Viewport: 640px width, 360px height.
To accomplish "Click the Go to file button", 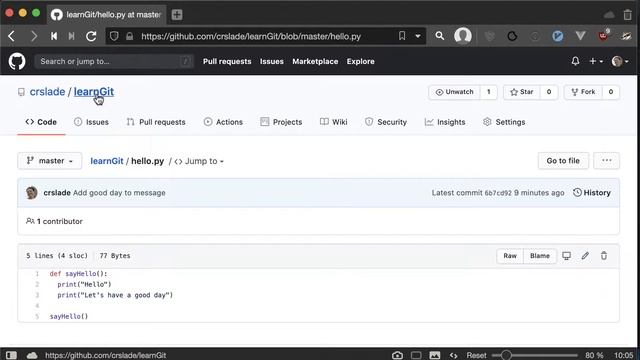I will (563, 161).
